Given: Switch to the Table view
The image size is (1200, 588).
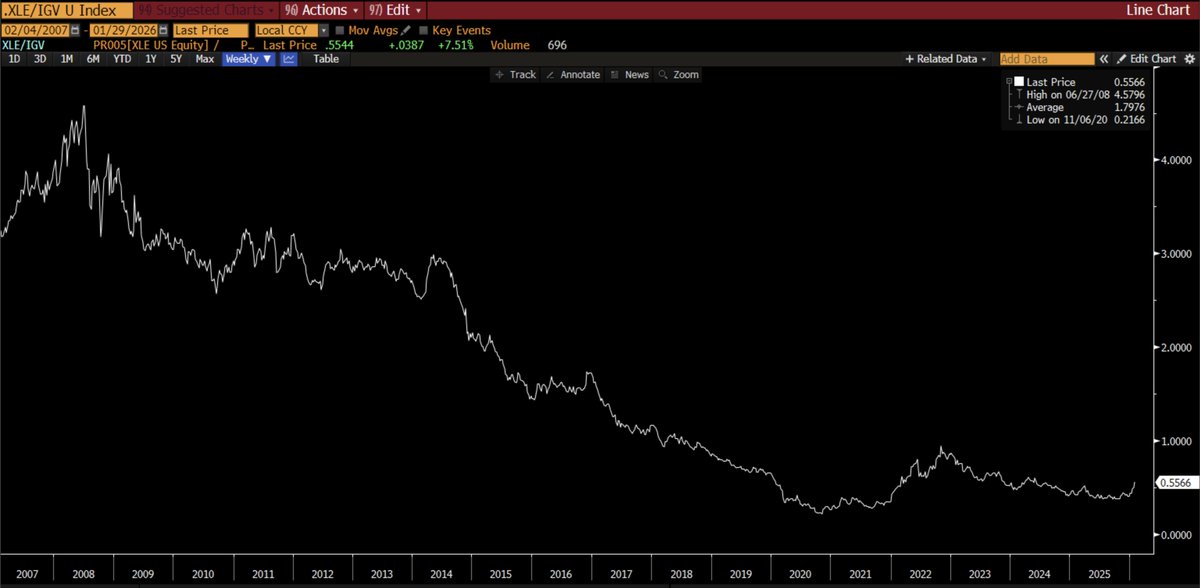Looking at the screenshot, I should click(x=326, y=59).
